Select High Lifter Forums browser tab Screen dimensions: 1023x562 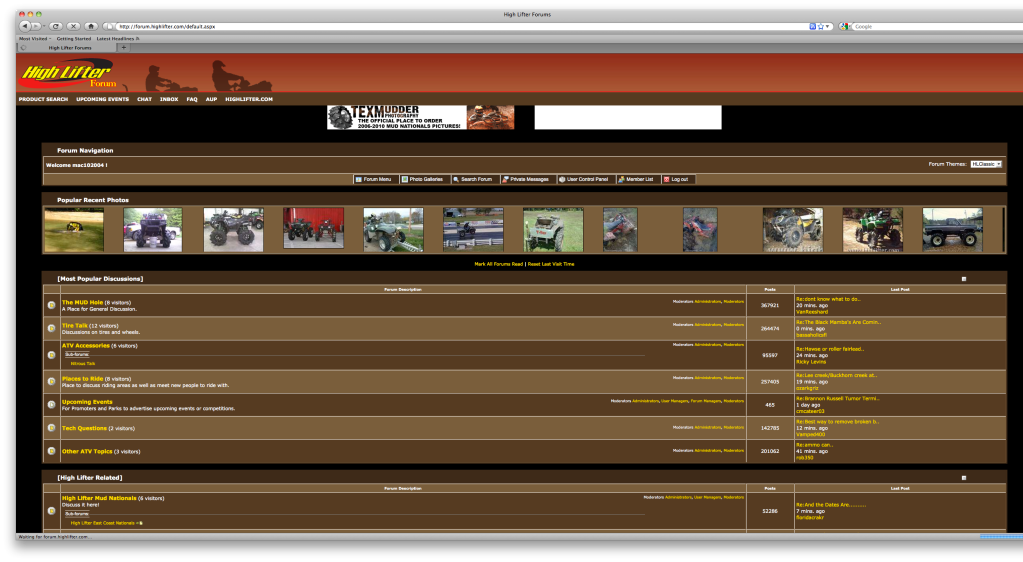(x=68, y=48)
